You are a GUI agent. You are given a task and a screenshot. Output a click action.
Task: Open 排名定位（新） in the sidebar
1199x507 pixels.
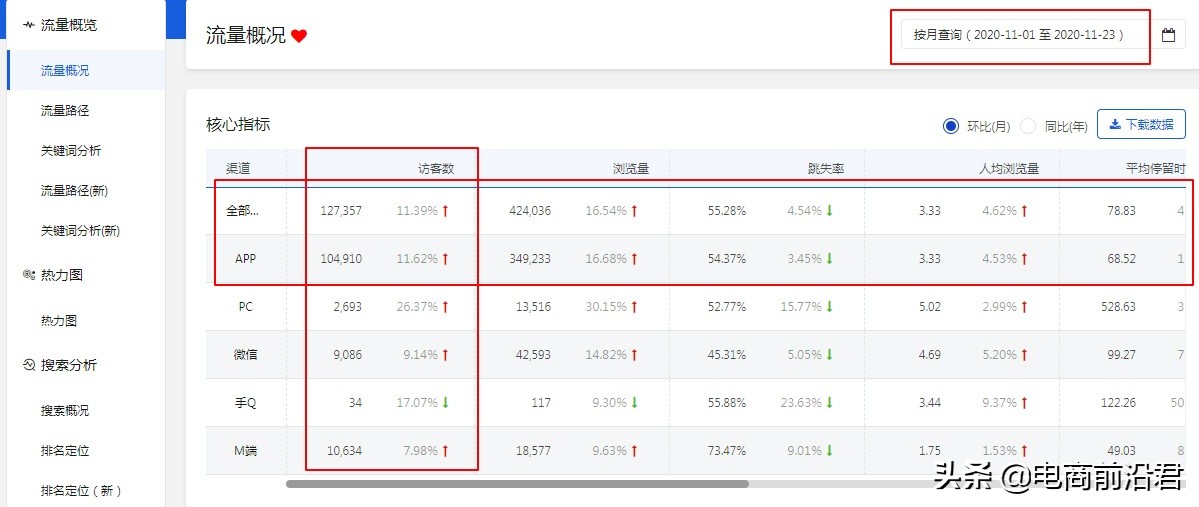click(x=81, y=490)
